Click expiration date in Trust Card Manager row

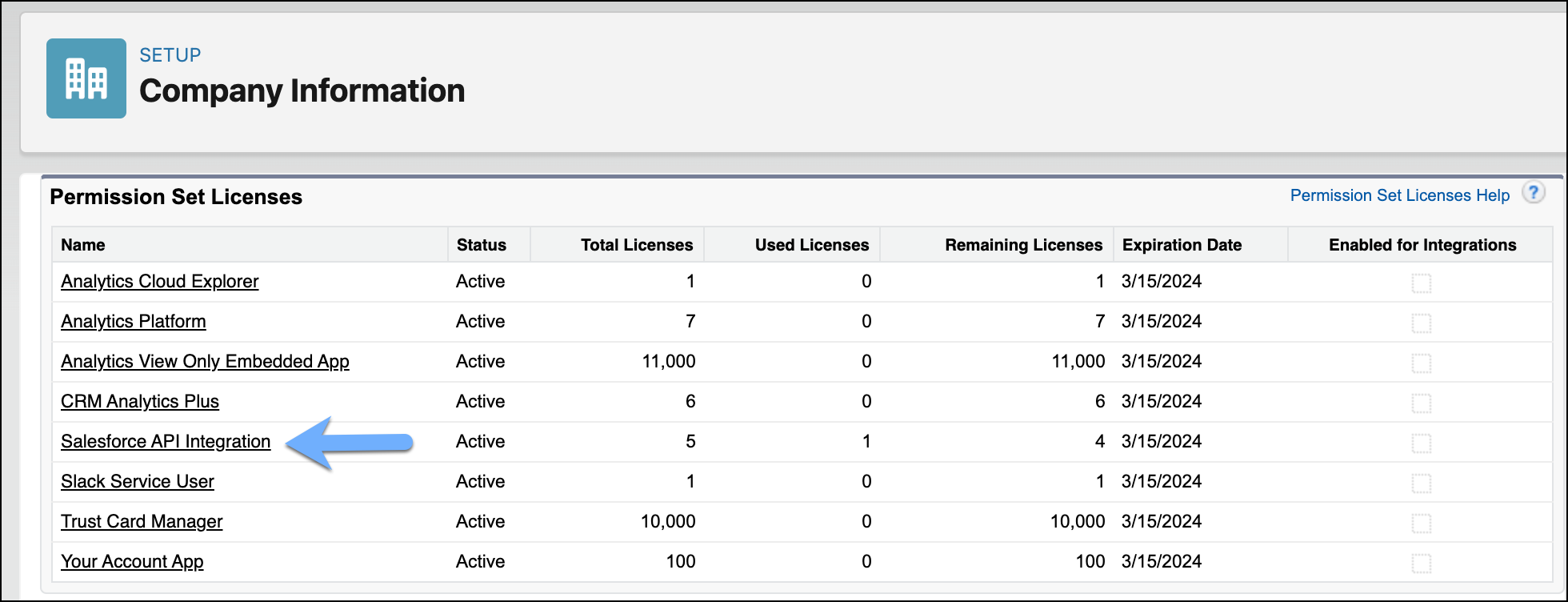[x=1162, y=521]
